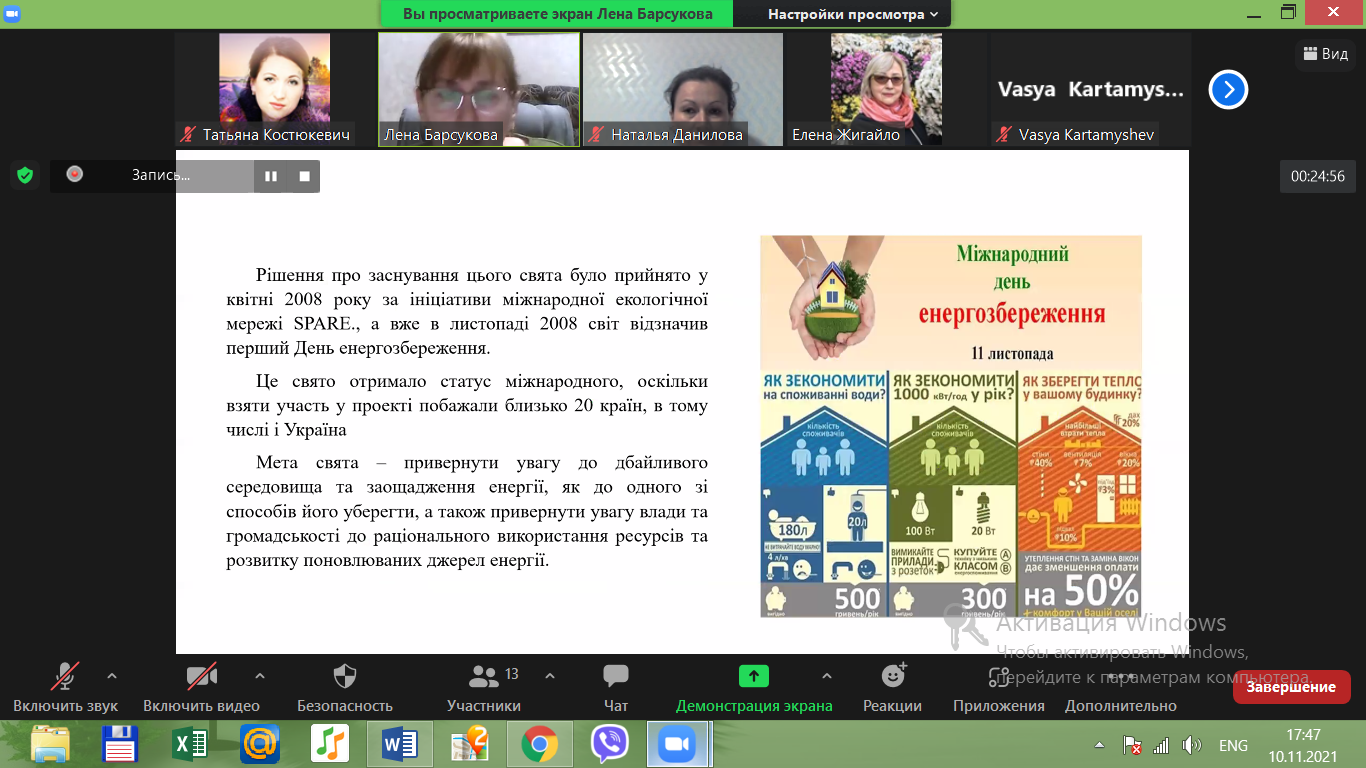Open the Реакции emoji menu
The image size is (1366, 768).
(892, 687)
